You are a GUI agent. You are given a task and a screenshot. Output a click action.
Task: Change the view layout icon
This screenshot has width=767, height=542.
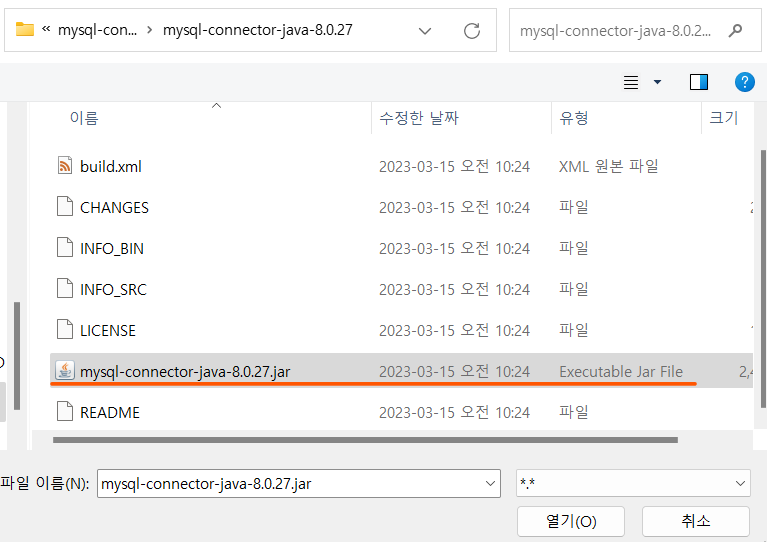(631, 82)
